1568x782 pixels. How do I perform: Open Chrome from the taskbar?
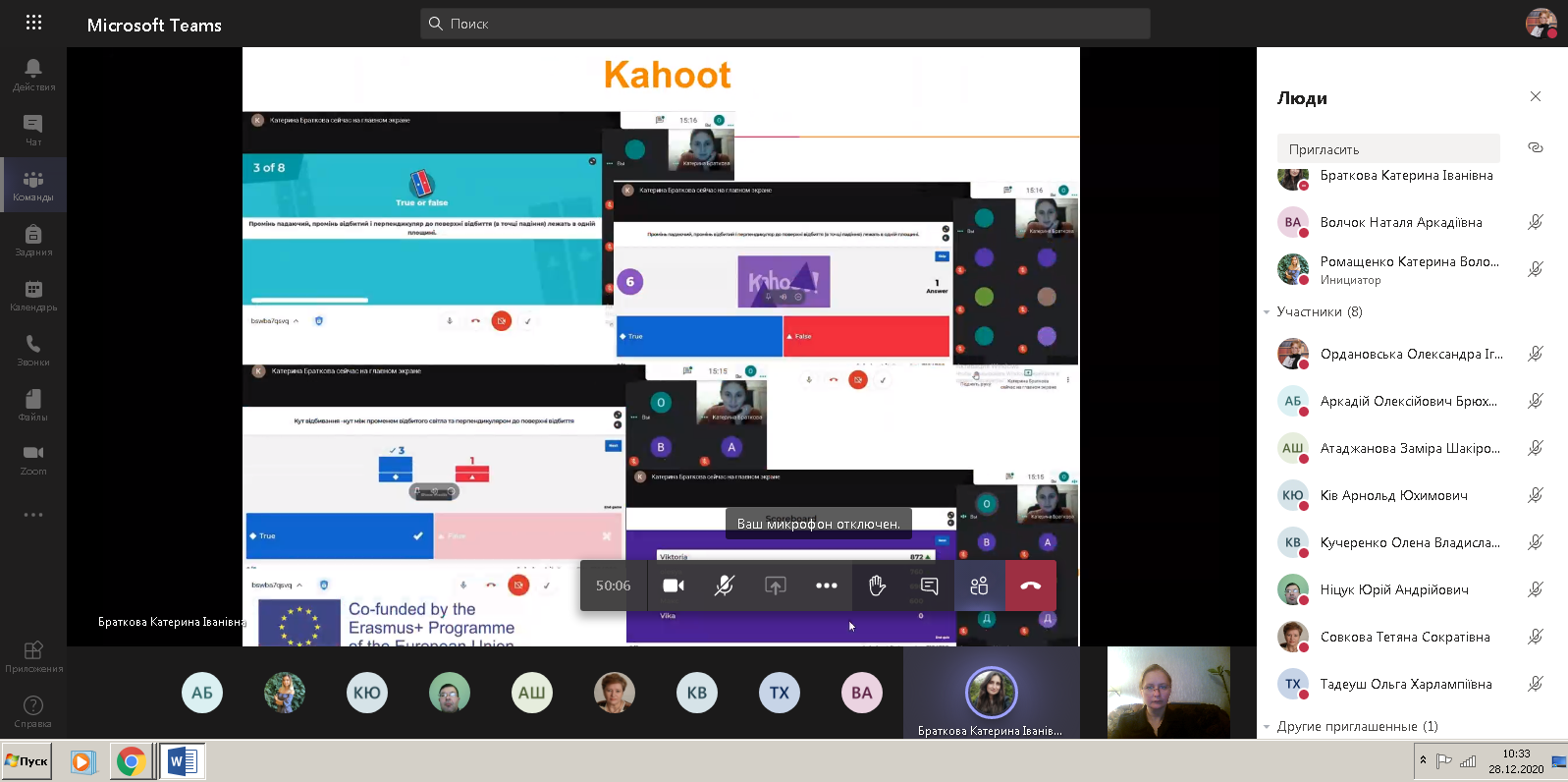point(131,761)
